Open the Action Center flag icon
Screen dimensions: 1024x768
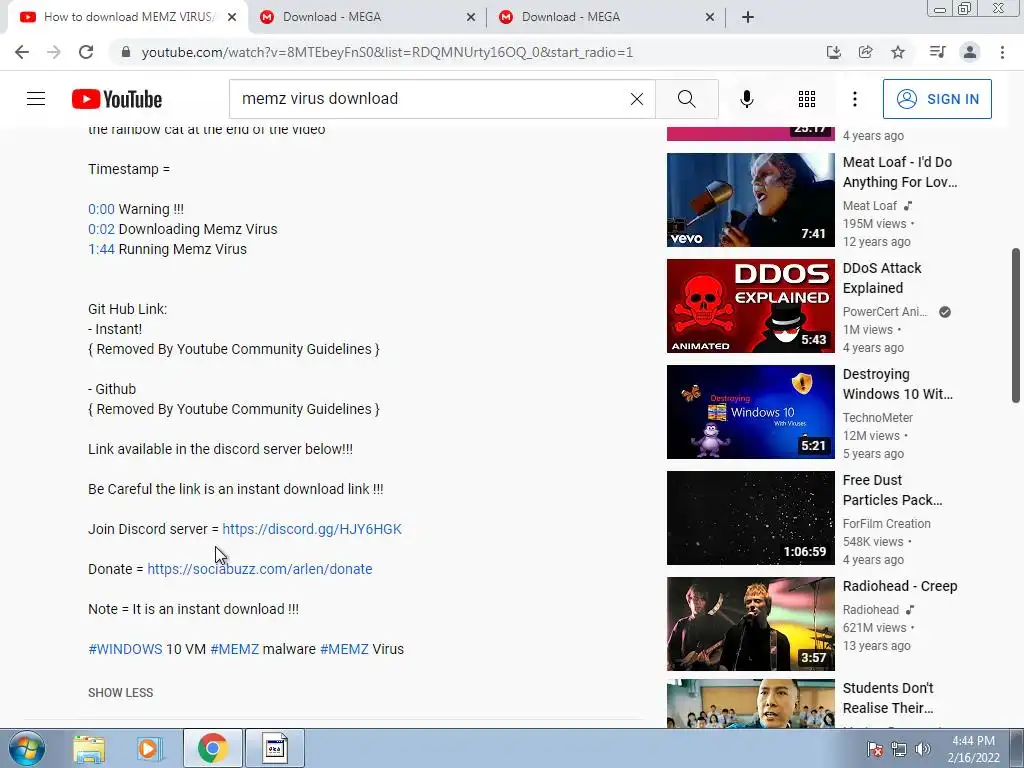pos(876,749)
